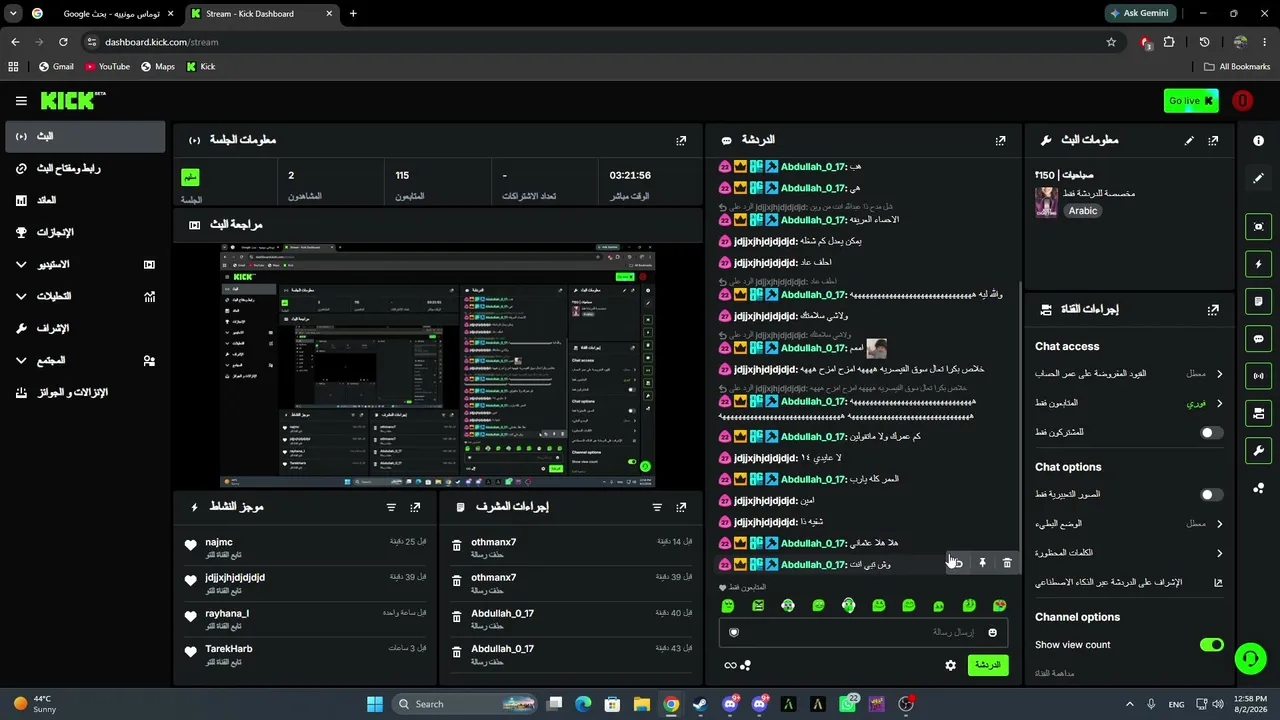
Task: Toggle the document icon in the right toolbar
Action: (x=1258, y=301)
